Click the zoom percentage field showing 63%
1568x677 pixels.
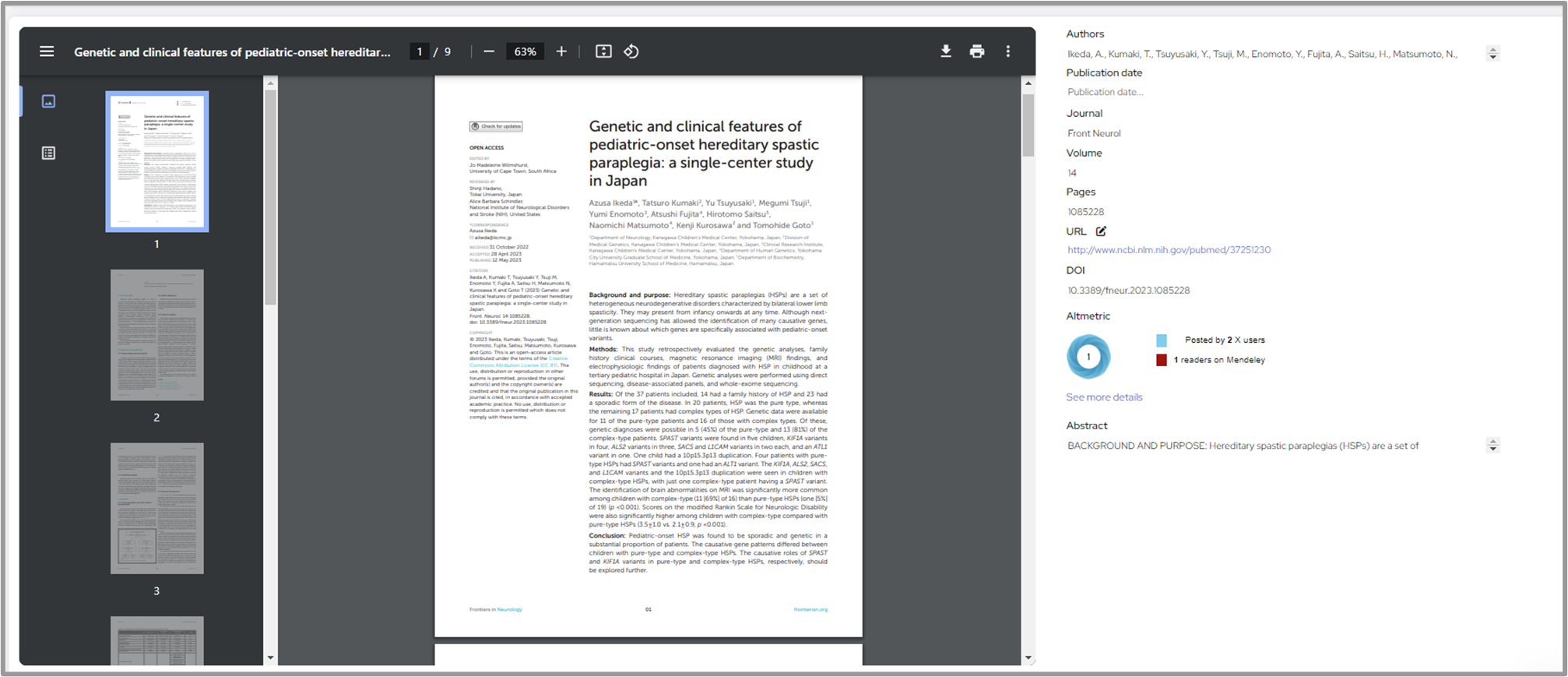(x=525, y=51)
